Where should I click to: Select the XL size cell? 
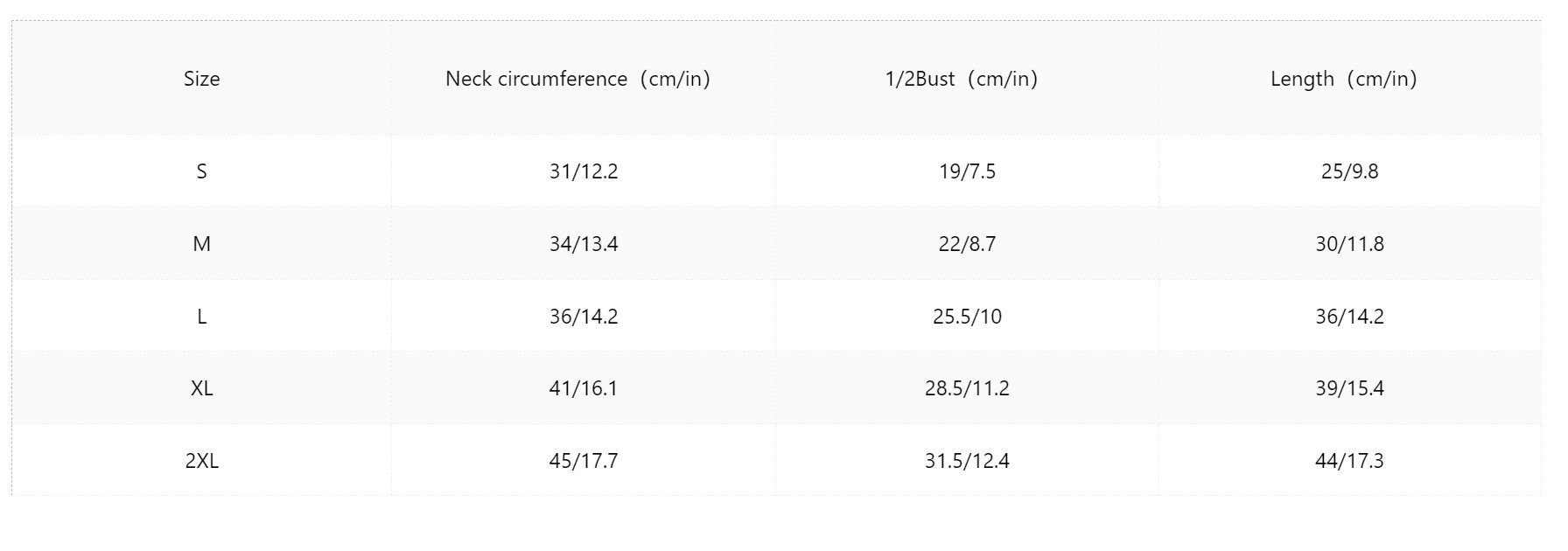(201, 388)
